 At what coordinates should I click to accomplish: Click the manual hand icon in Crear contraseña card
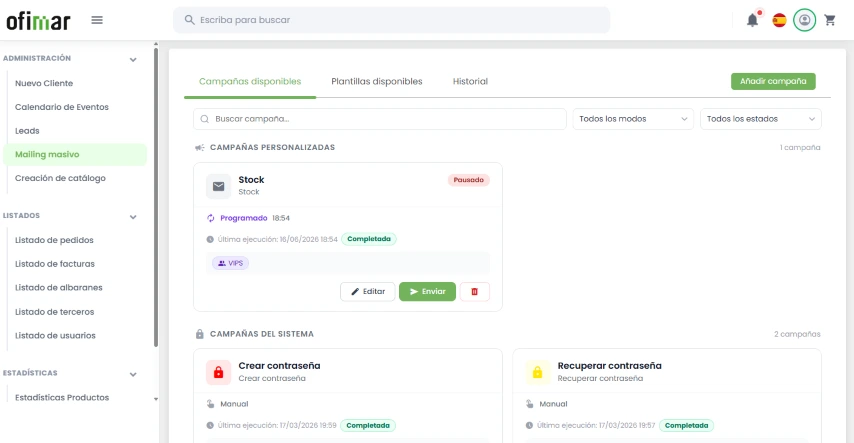(211, 404)
